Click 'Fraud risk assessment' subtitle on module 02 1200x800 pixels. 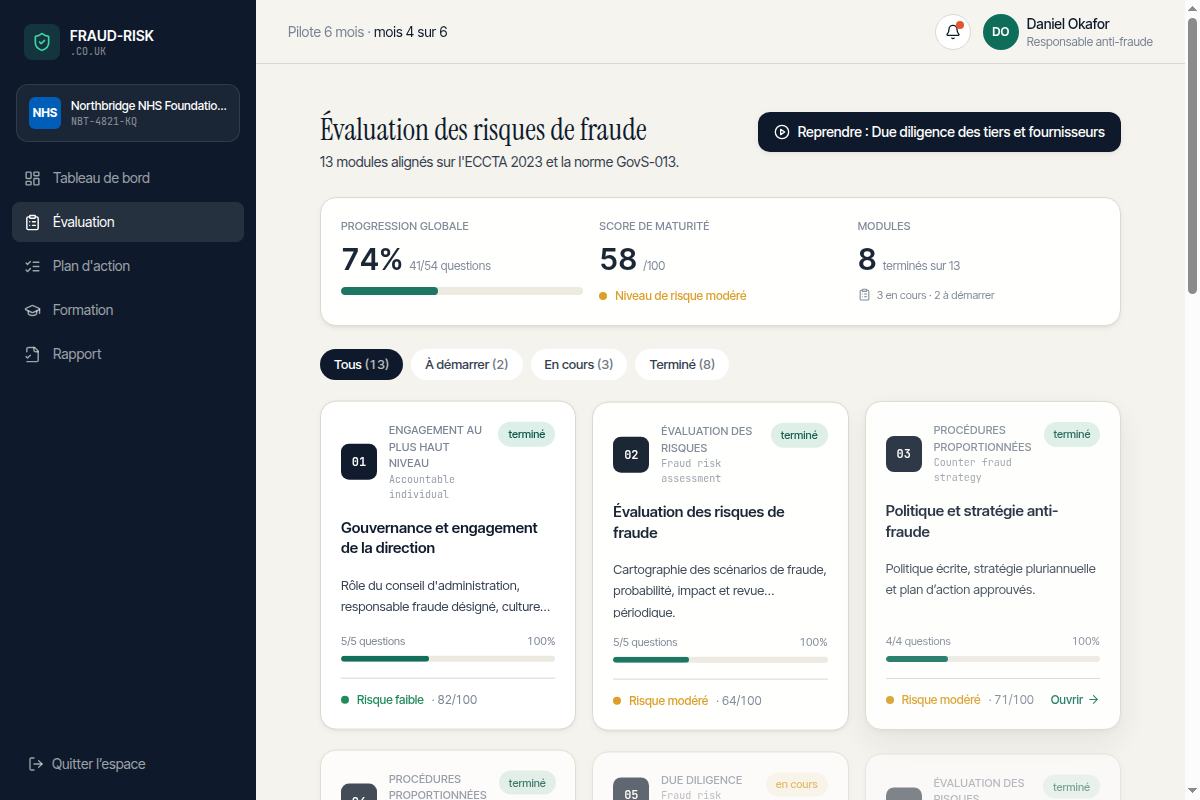691,471
